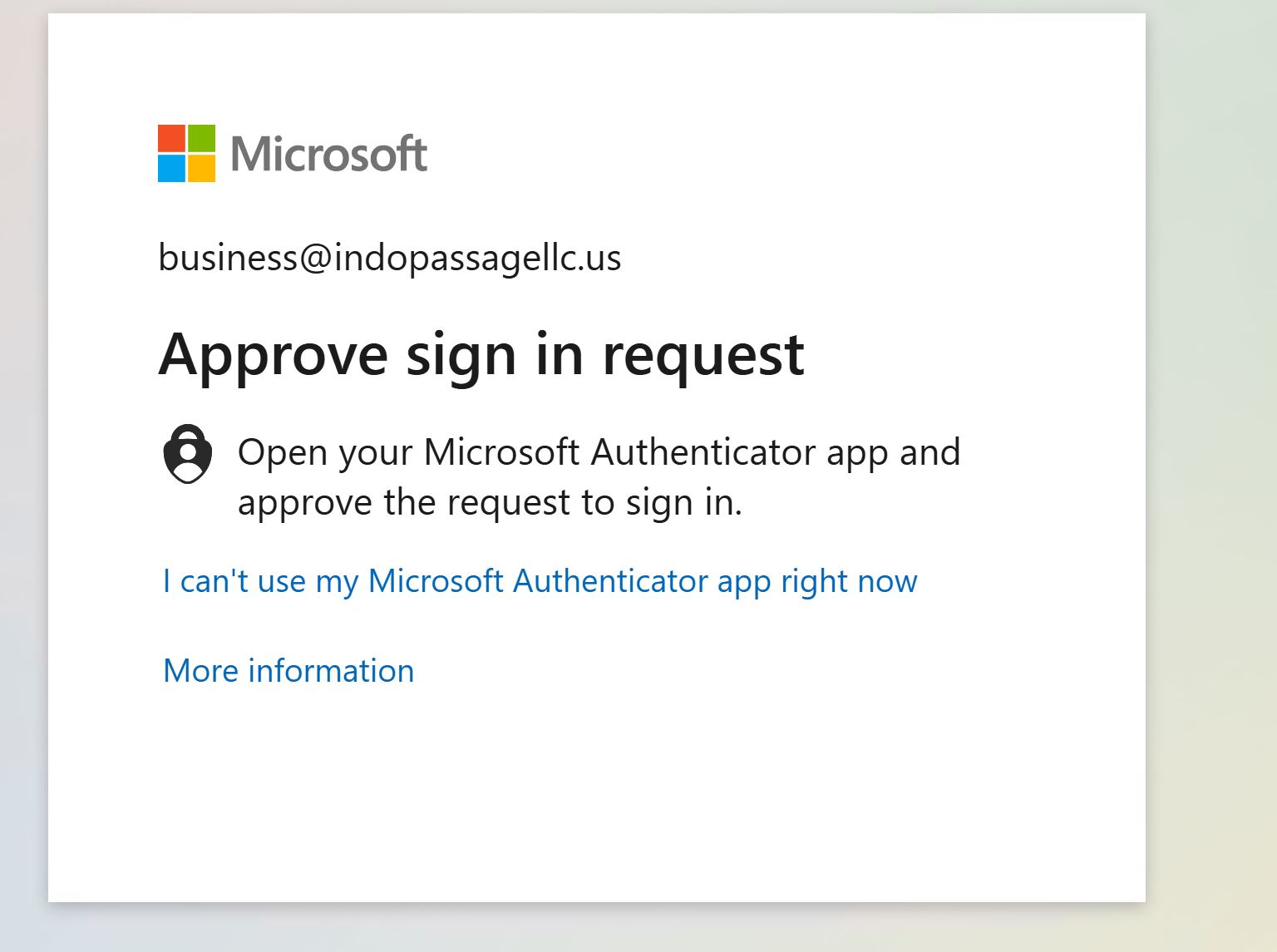Image resolution: width=1277 pixels, height=952 pixels.
Task: Click the yellow square of Microsoft logo
Action: click(x=201, y=168)
